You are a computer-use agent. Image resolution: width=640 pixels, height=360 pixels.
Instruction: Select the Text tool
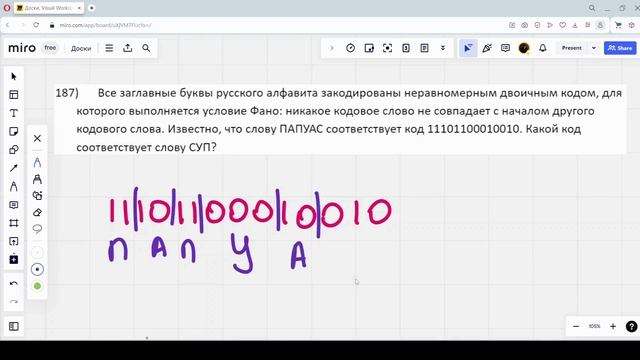pyautogui.click(x=13, y=113)
